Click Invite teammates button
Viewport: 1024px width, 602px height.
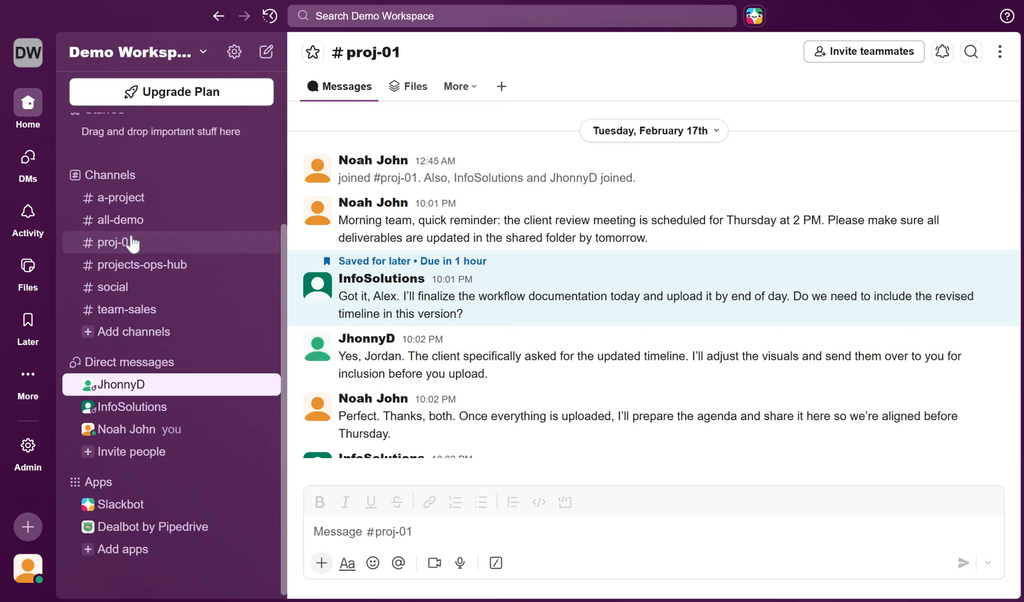(863, 51)
